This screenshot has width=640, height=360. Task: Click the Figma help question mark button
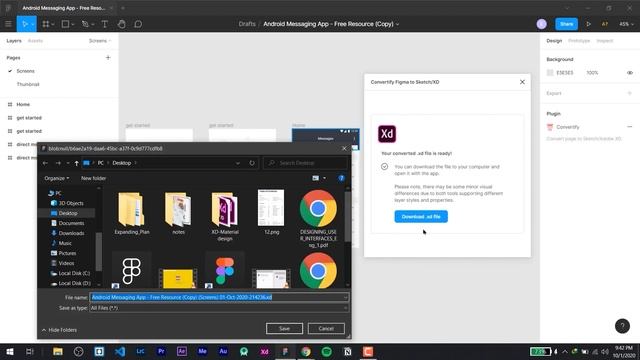[622, 326]
